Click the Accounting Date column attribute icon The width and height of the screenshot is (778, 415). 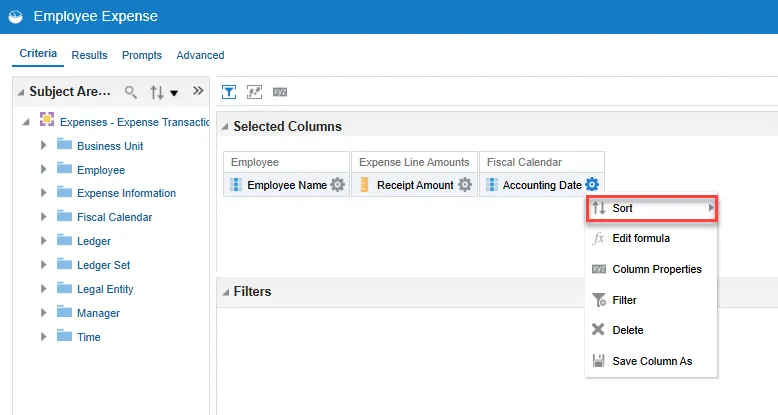492,185
